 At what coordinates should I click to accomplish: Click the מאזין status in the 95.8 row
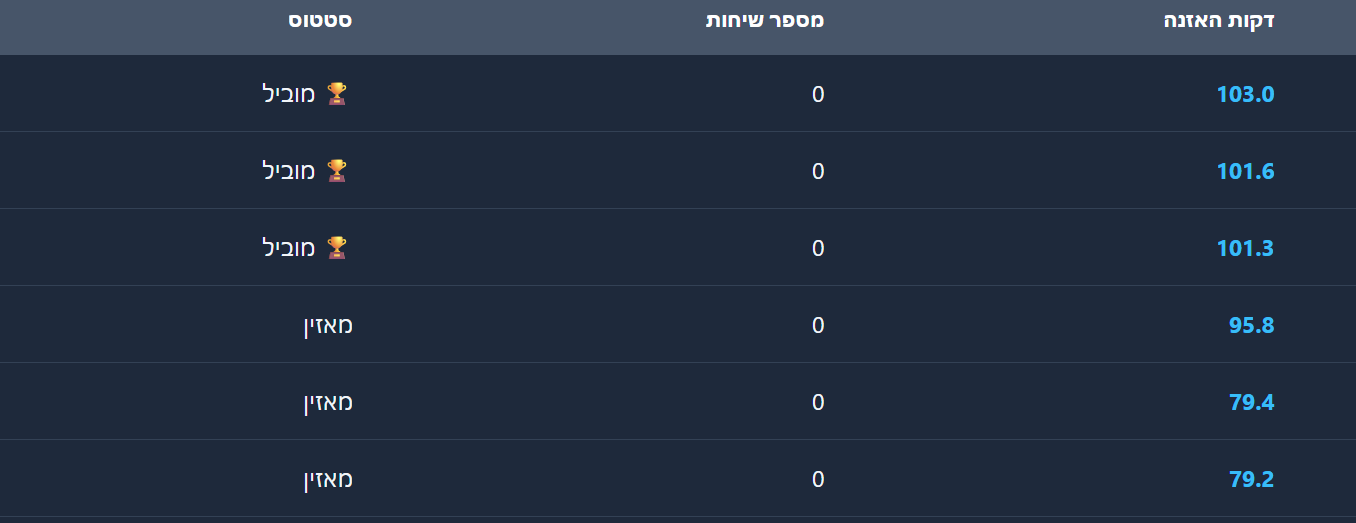pos(328,325)
